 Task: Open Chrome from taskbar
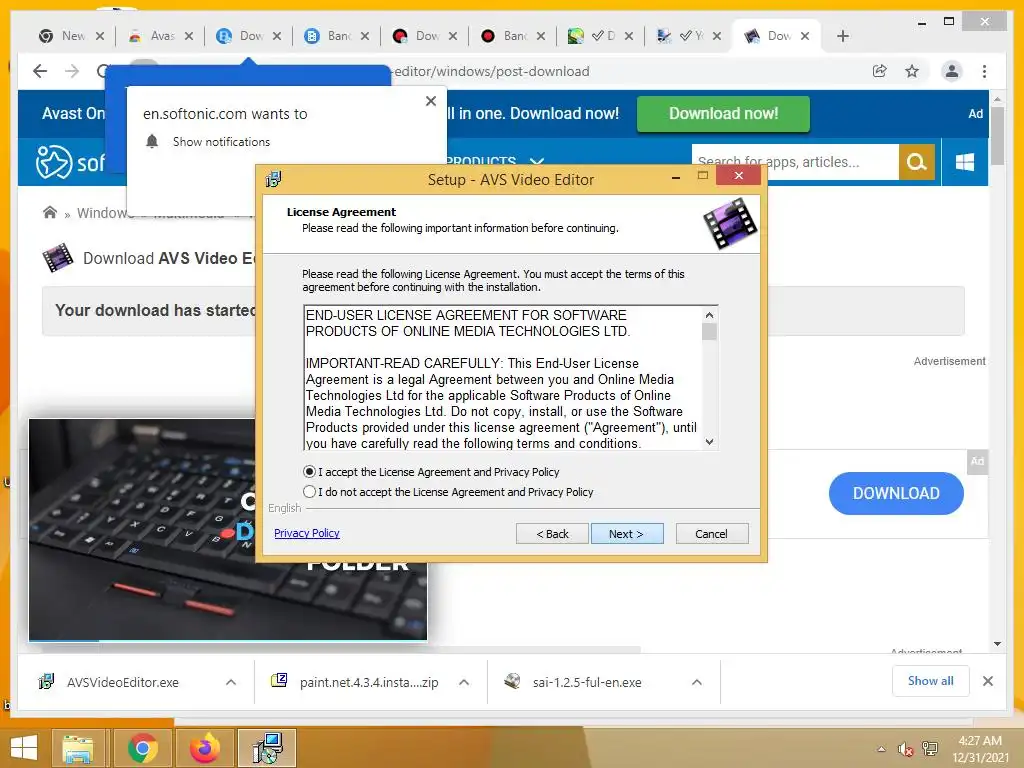tap(142, 748)
